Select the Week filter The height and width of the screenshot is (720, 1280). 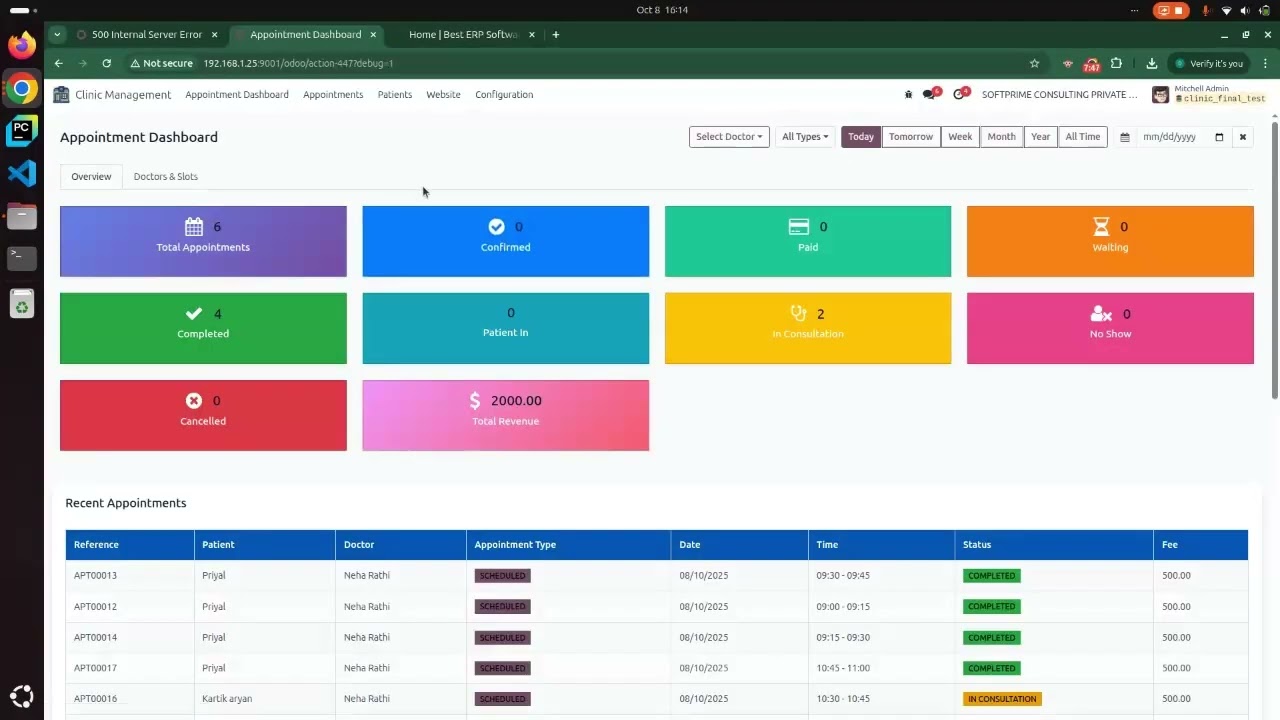(960, 137)
